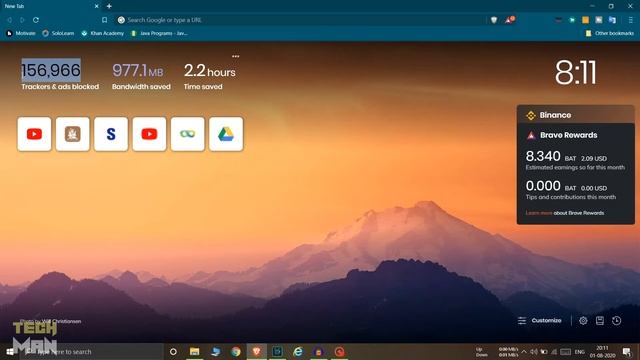The width and height of the screenshot is (640, 360).
Task: Close the New Tab tab
Action: pos(96,6)
